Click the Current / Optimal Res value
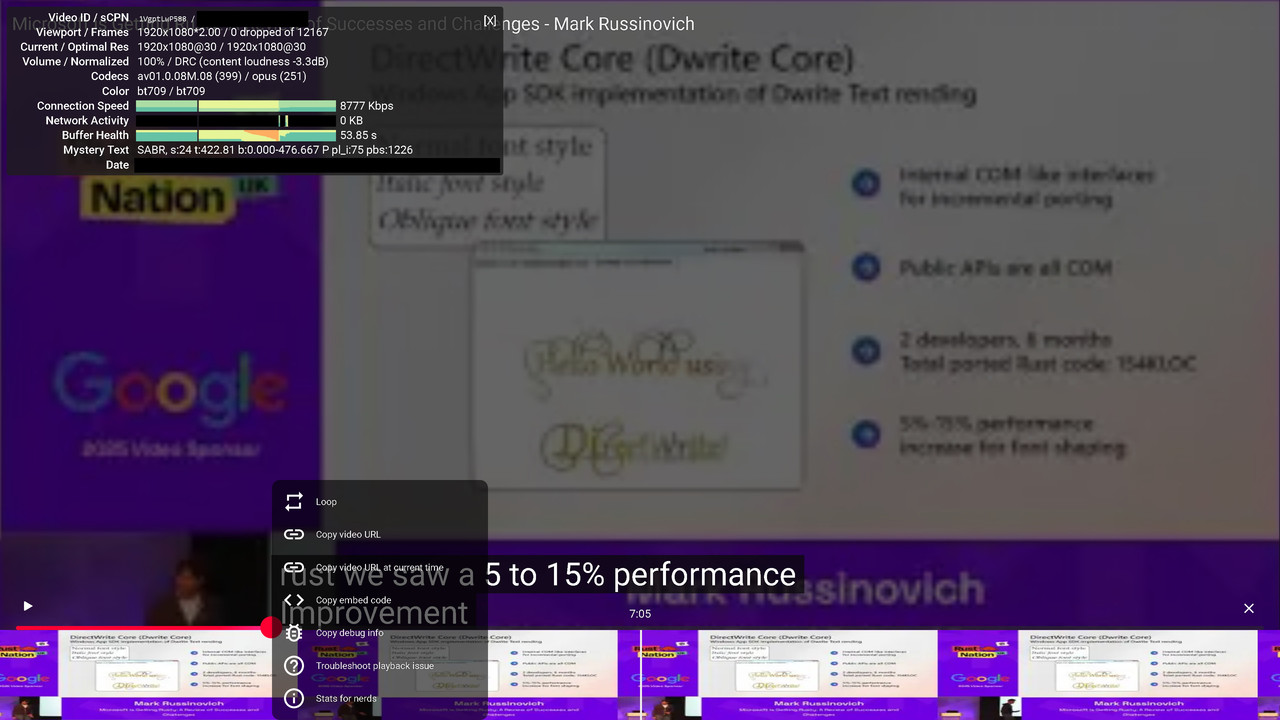This screenshot has height=720, width=1280. 222,47
